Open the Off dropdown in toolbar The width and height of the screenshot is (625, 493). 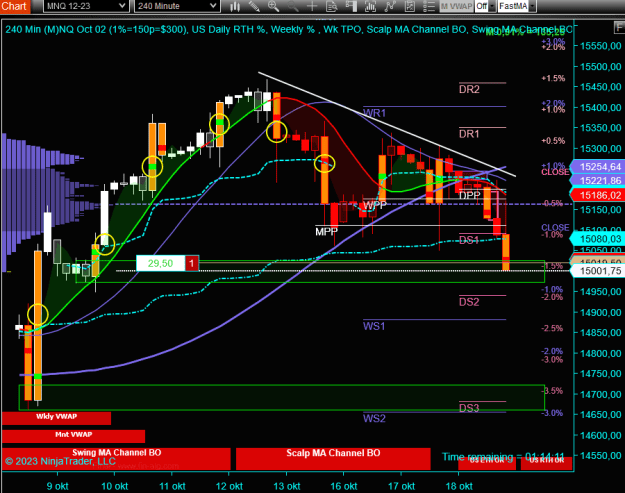pos(485,6)
